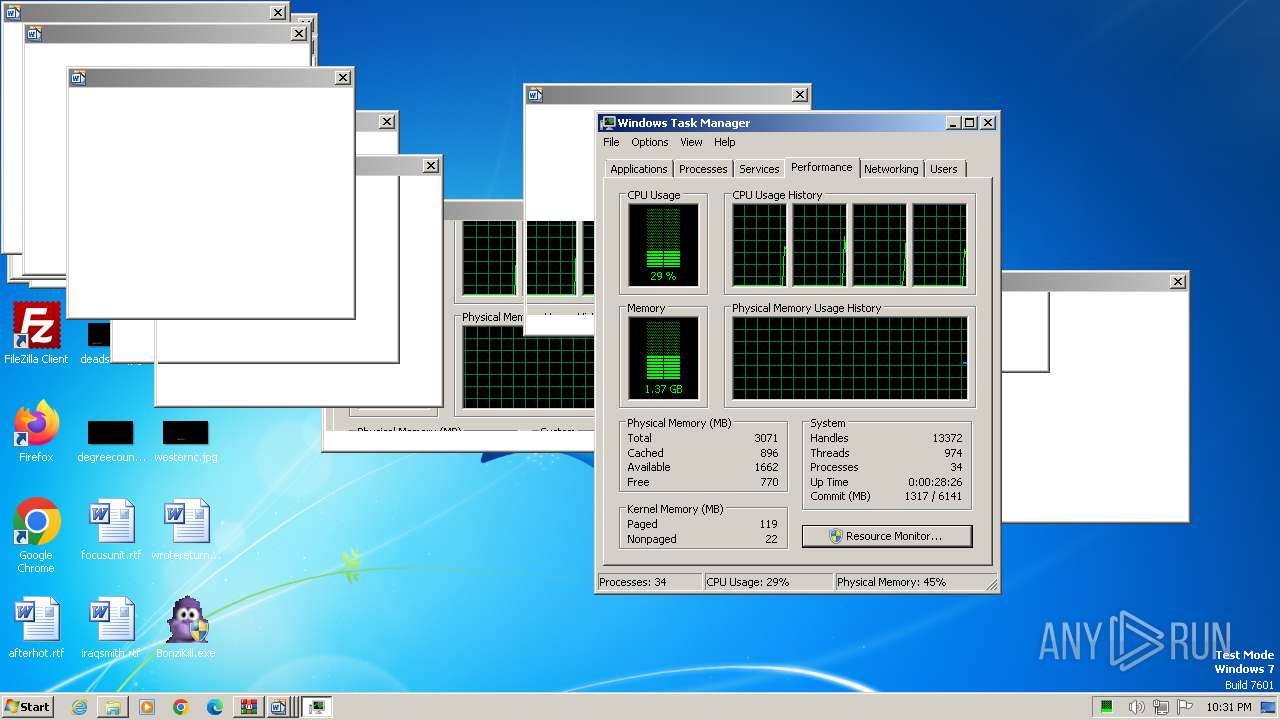Image resolution: width=1280 pixels, height=720 pixels.
Task: Switch to the Applications tab
Action: tap(638, 169)
